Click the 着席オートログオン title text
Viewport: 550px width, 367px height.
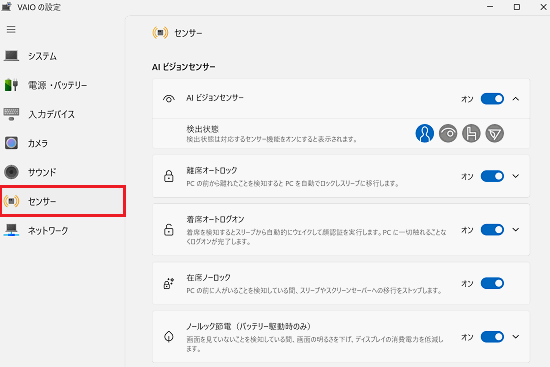pyautogui.click(x=215, y=219)
